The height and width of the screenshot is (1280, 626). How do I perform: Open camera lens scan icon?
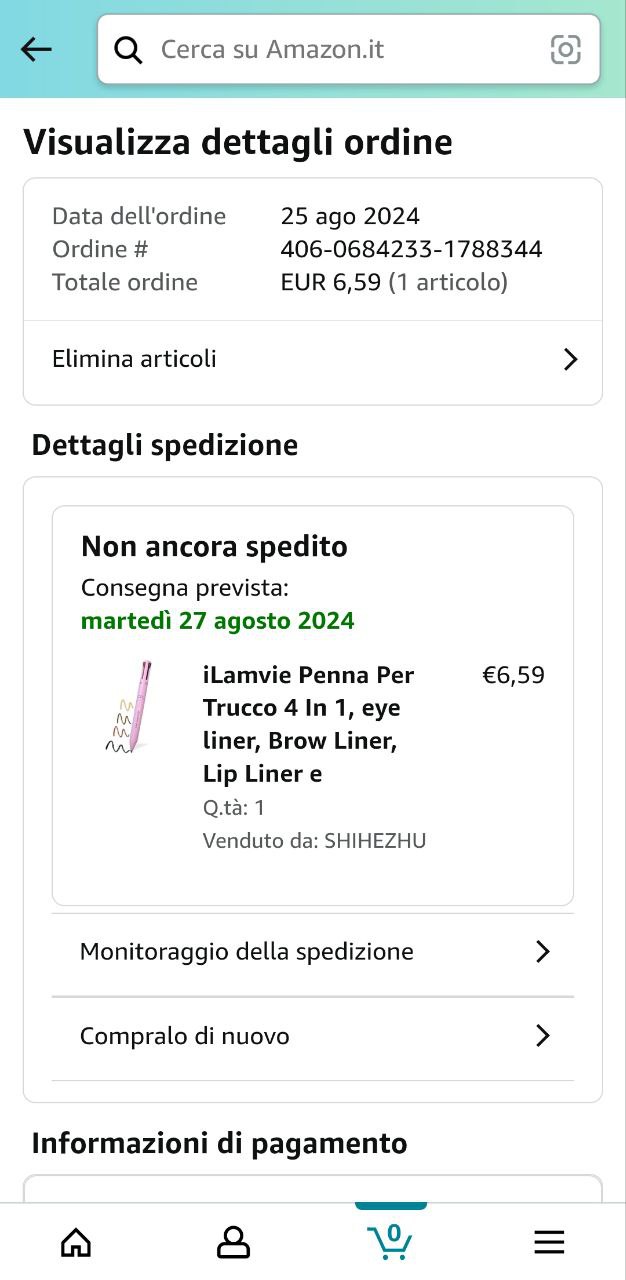[566, 49]
